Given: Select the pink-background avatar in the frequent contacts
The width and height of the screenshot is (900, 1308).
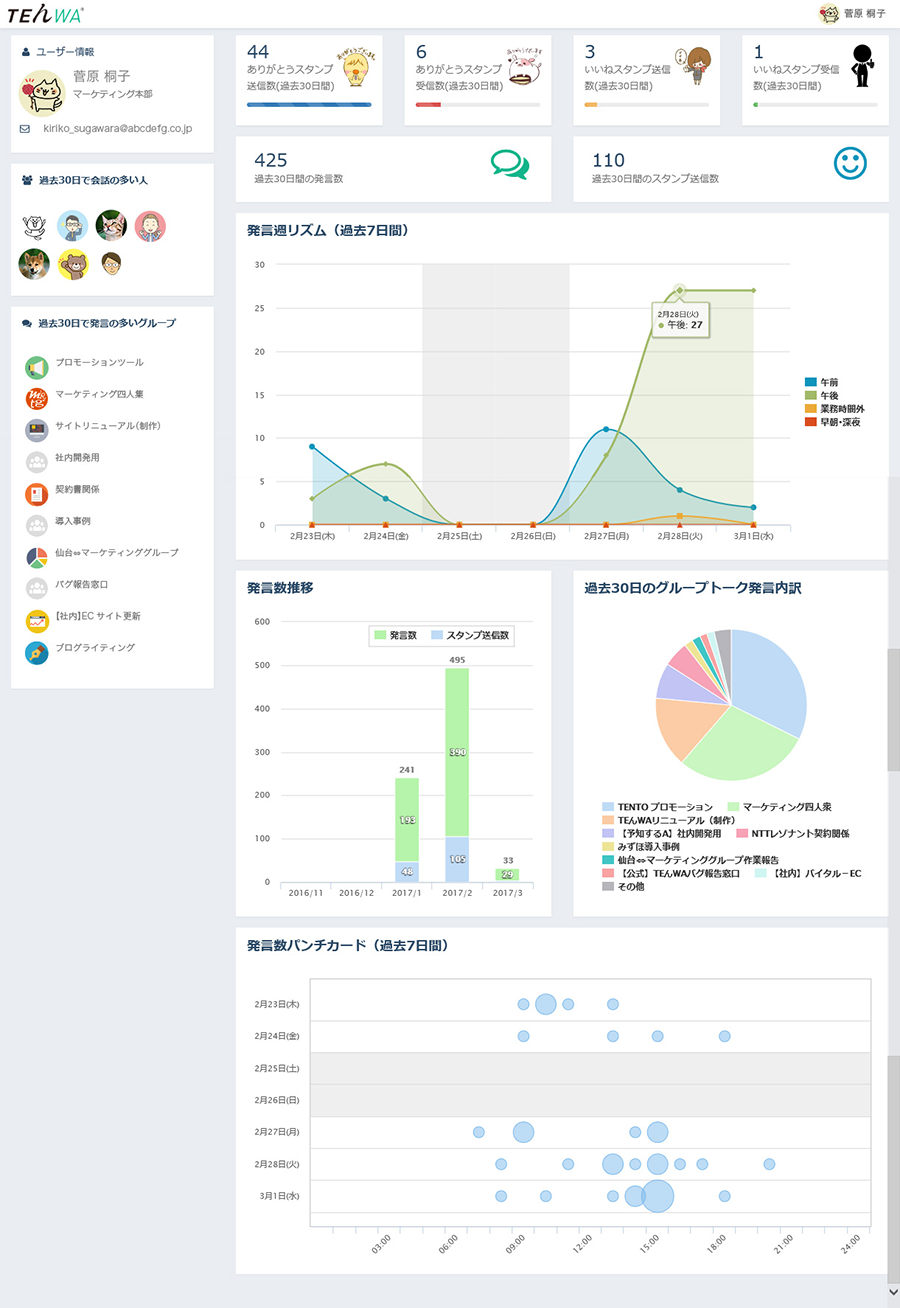Looking at the screenshot, I should point(150,226).
